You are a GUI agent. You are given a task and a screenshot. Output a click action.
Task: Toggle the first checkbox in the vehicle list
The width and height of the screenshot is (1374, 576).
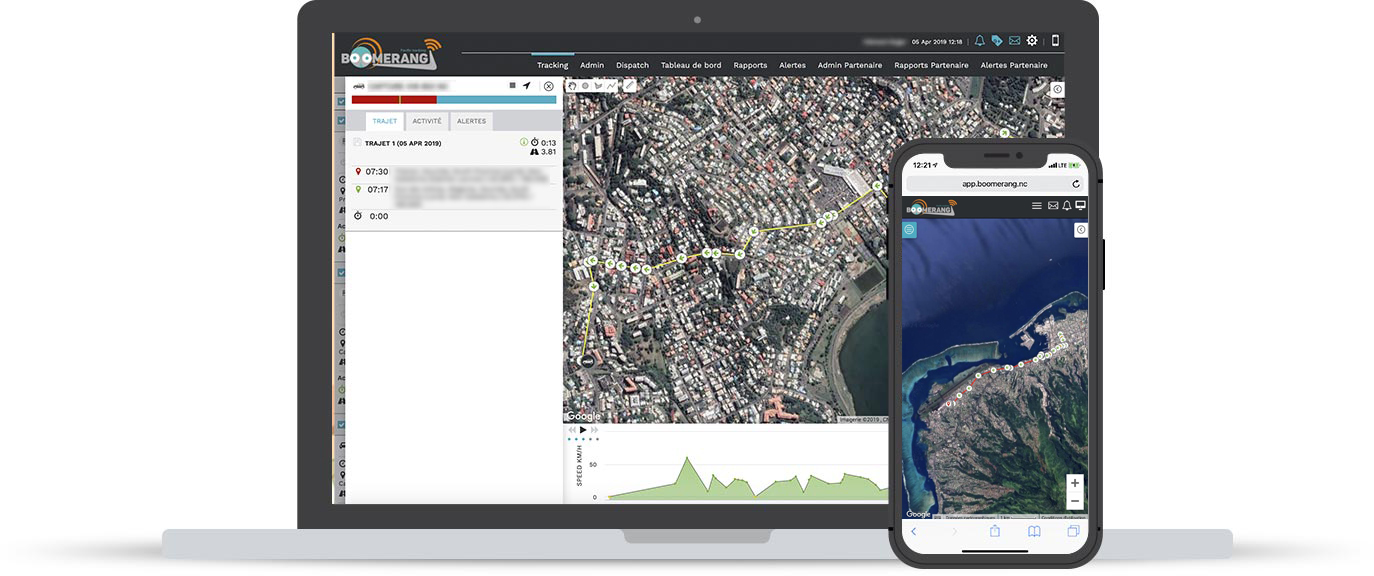pos(341,101)
